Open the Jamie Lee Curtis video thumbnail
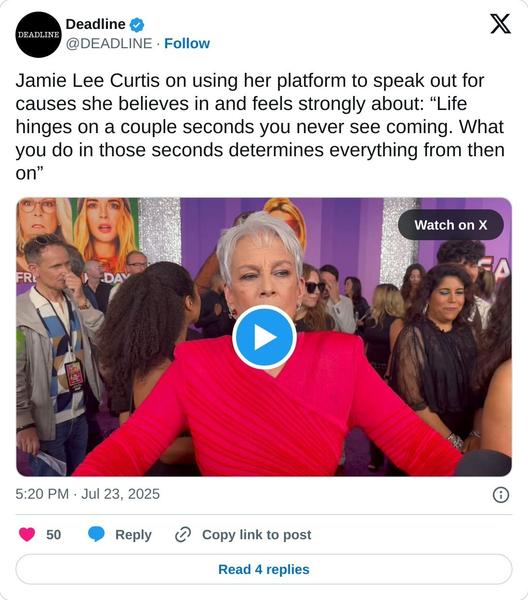 pos(264,337)
